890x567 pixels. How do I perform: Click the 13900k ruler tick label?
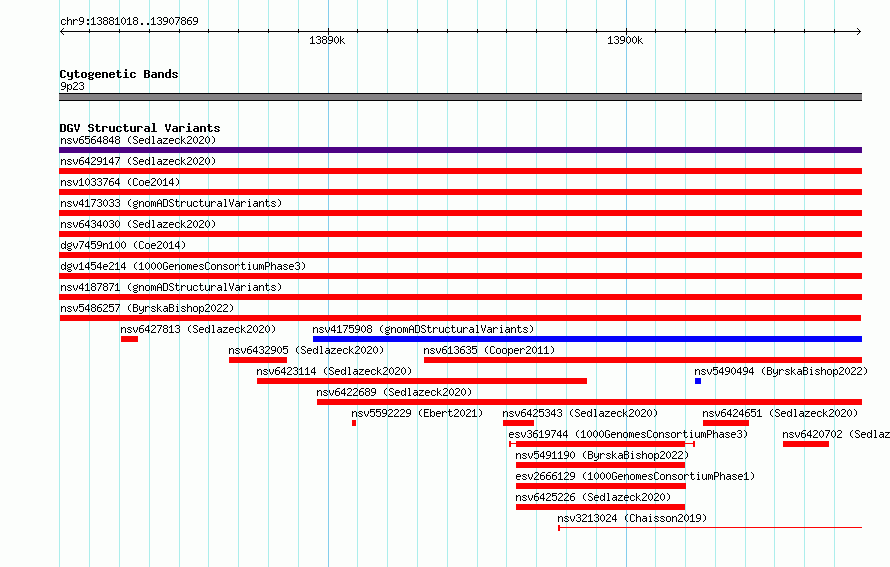click(625, 40)
